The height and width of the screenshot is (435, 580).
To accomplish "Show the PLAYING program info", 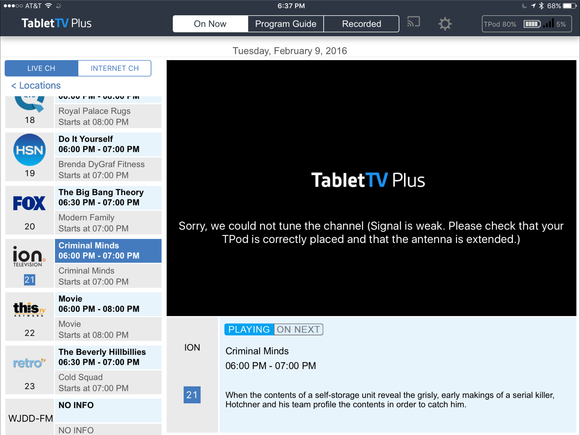I will pos(249,330).
